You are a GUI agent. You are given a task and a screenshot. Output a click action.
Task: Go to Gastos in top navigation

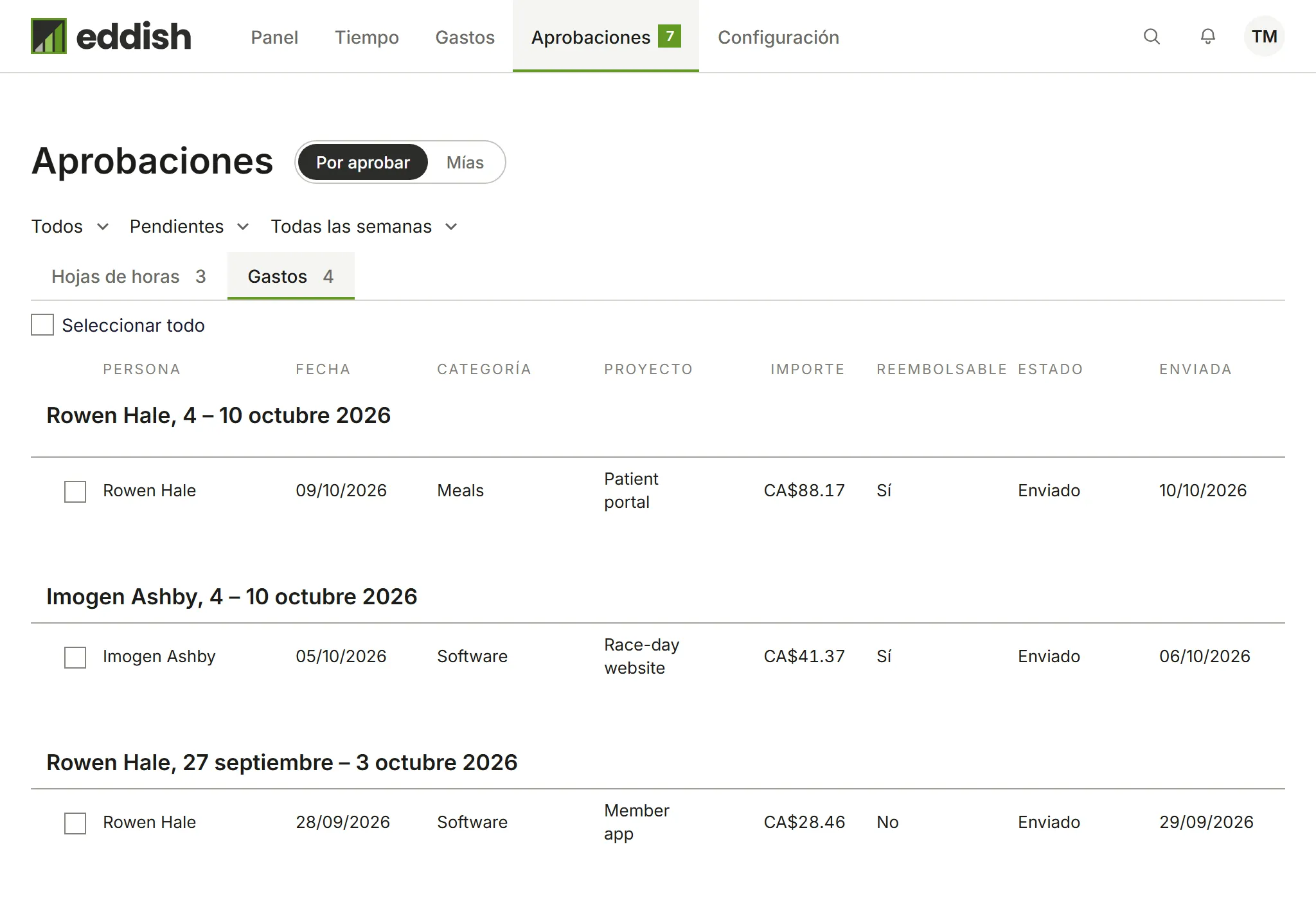tap(465, 37)
